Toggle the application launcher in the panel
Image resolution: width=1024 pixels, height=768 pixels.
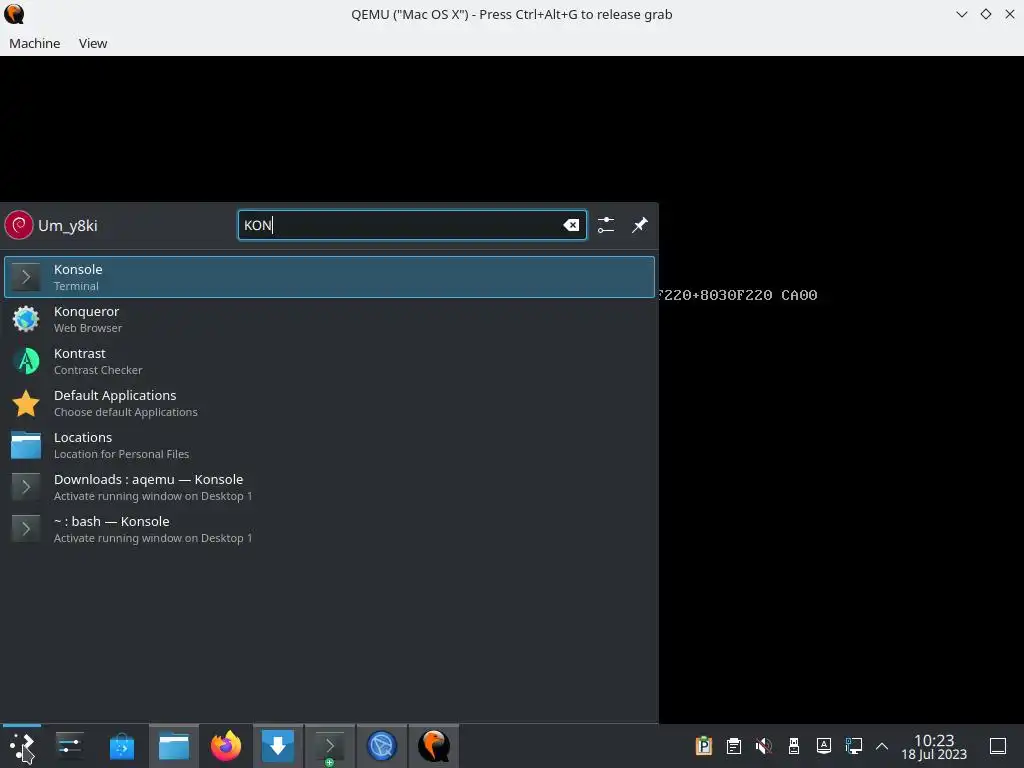22,746
